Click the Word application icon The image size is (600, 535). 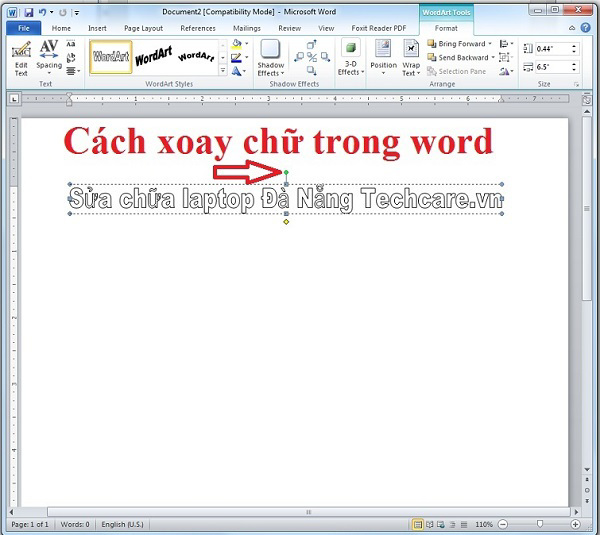click(x=12, y=13)
